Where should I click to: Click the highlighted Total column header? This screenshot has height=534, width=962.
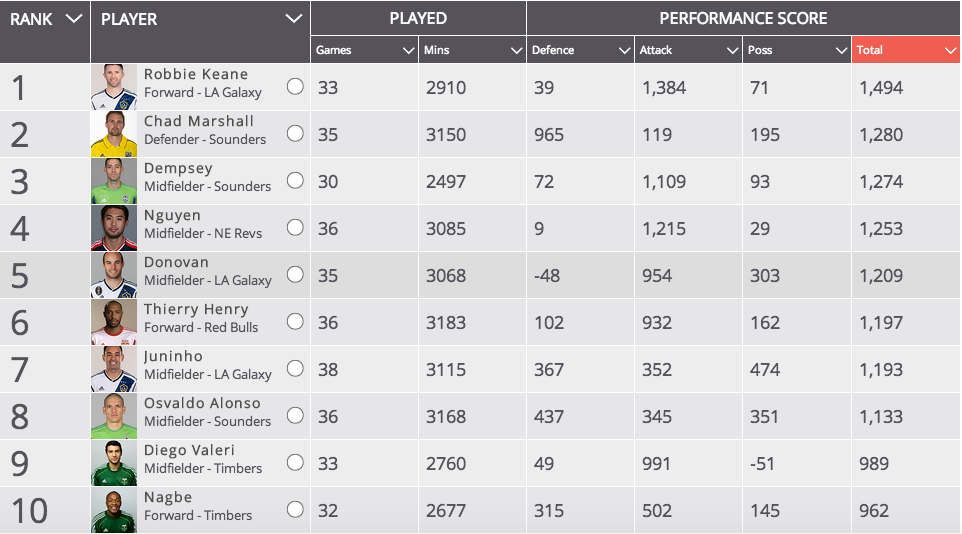(906, 50)
